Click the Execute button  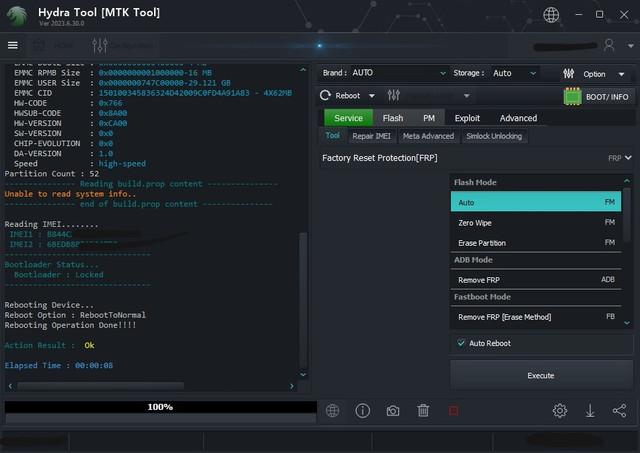[541, 375]
